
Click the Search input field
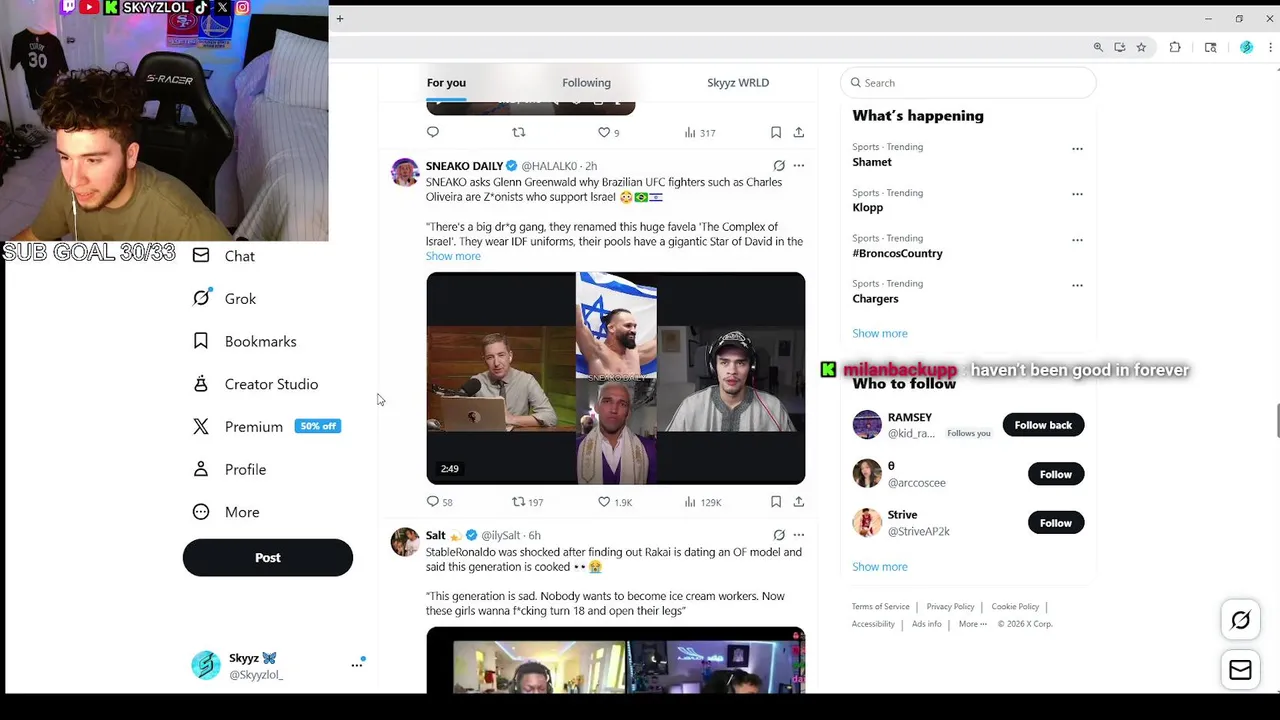click(x=968, y=83)
